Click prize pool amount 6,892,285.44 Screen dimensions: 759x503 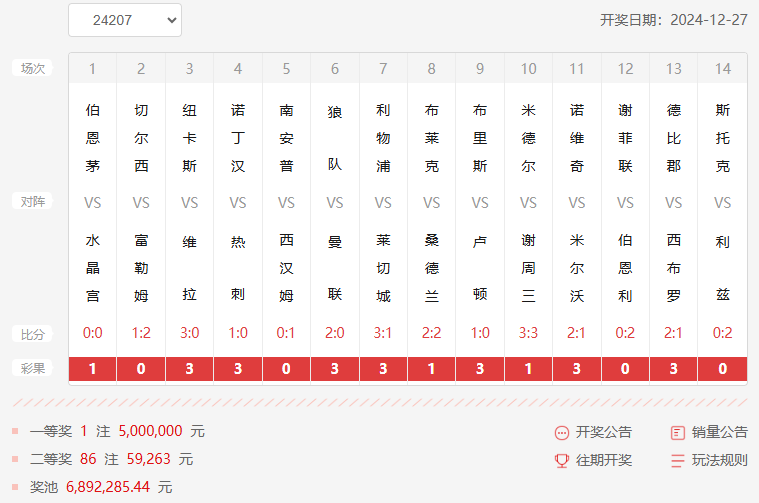[x=108, y=487]
